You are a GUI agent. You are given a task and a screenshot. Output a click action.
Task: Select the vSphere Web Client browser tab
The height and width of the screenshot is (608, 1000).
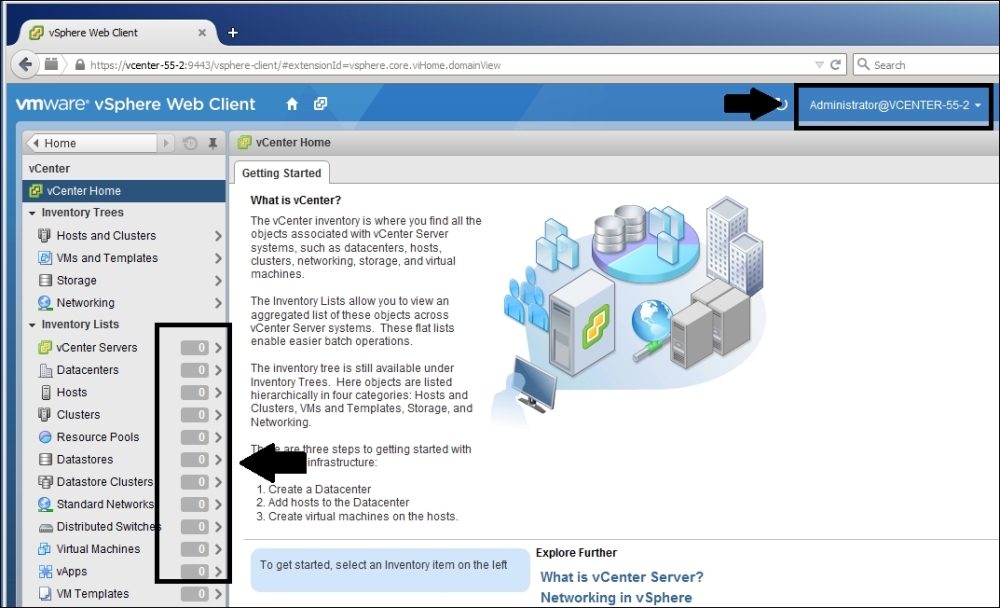tap(119, 33)
